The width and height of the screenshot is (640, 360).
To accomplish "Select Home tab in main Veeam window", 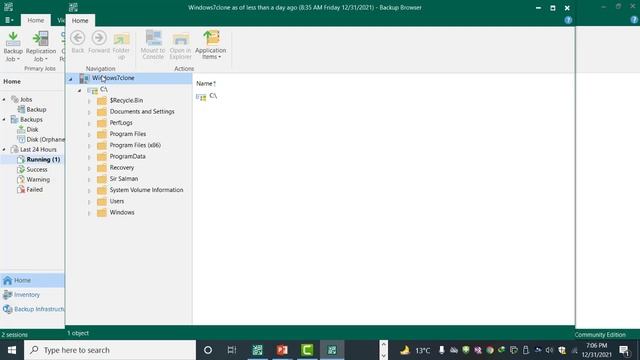I will [36, 20].
